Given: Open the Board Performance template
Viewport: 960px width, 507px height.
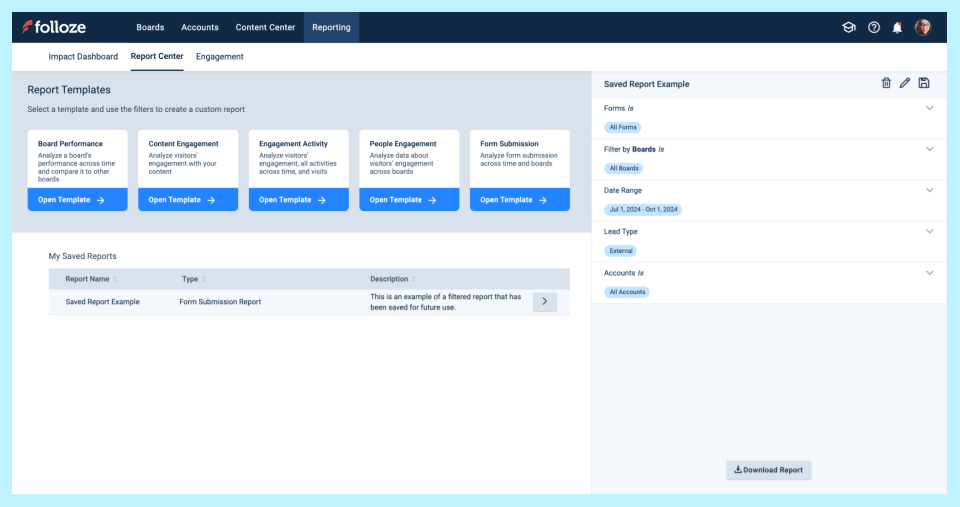Looking at the screenshot, I should (77, 200).
